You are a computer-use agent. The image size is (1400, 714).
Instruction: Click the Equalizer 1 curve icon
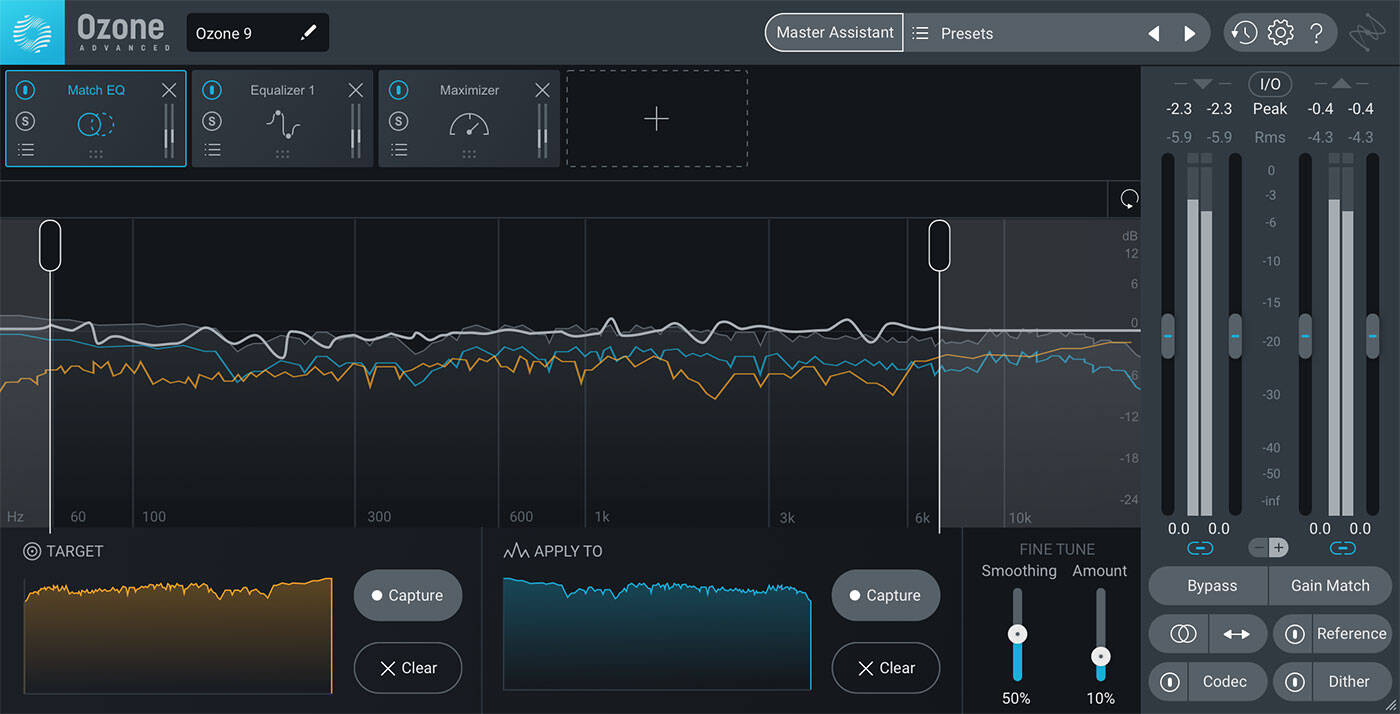coord(282,126)
